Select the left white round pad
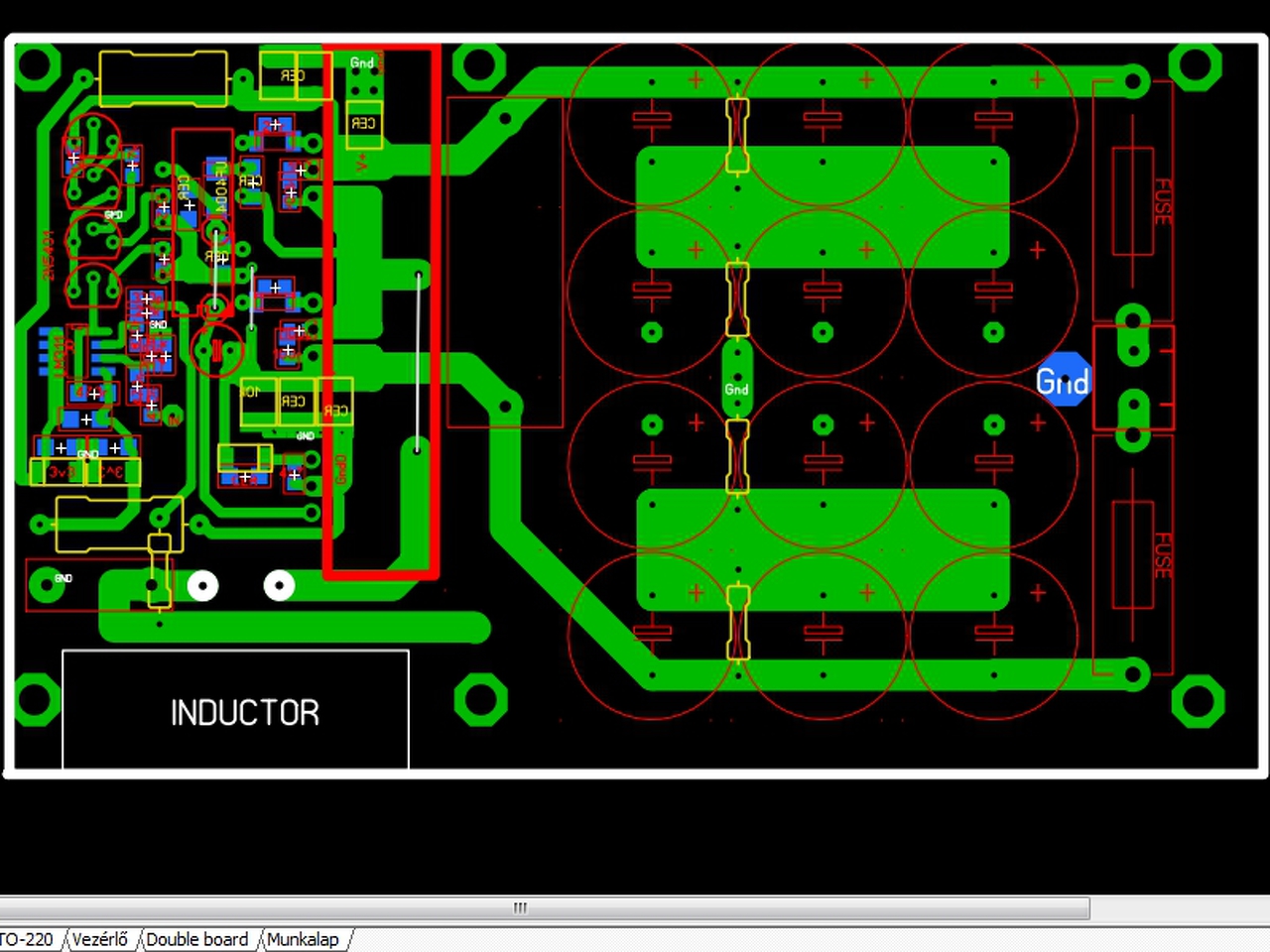1270x952 pixels. (x=202, y=586)
